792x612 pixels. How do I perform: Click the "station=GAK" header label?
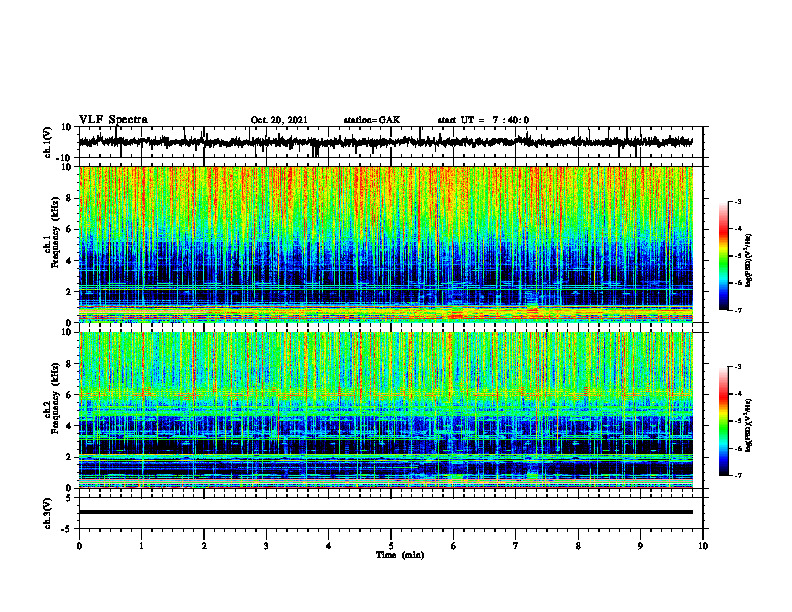[x=372, y=120]
